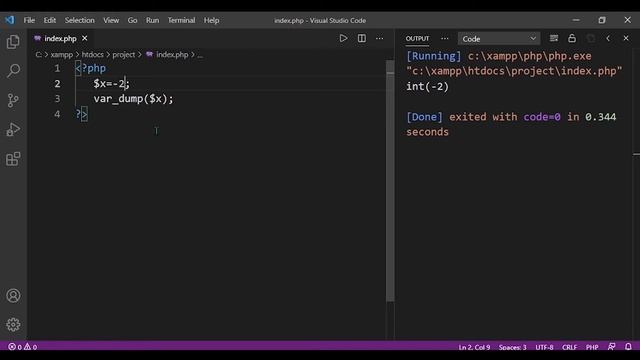Click htdocs in the breadcrumb
This screenshot has width=640, height=360.
[x=93, y=54]
